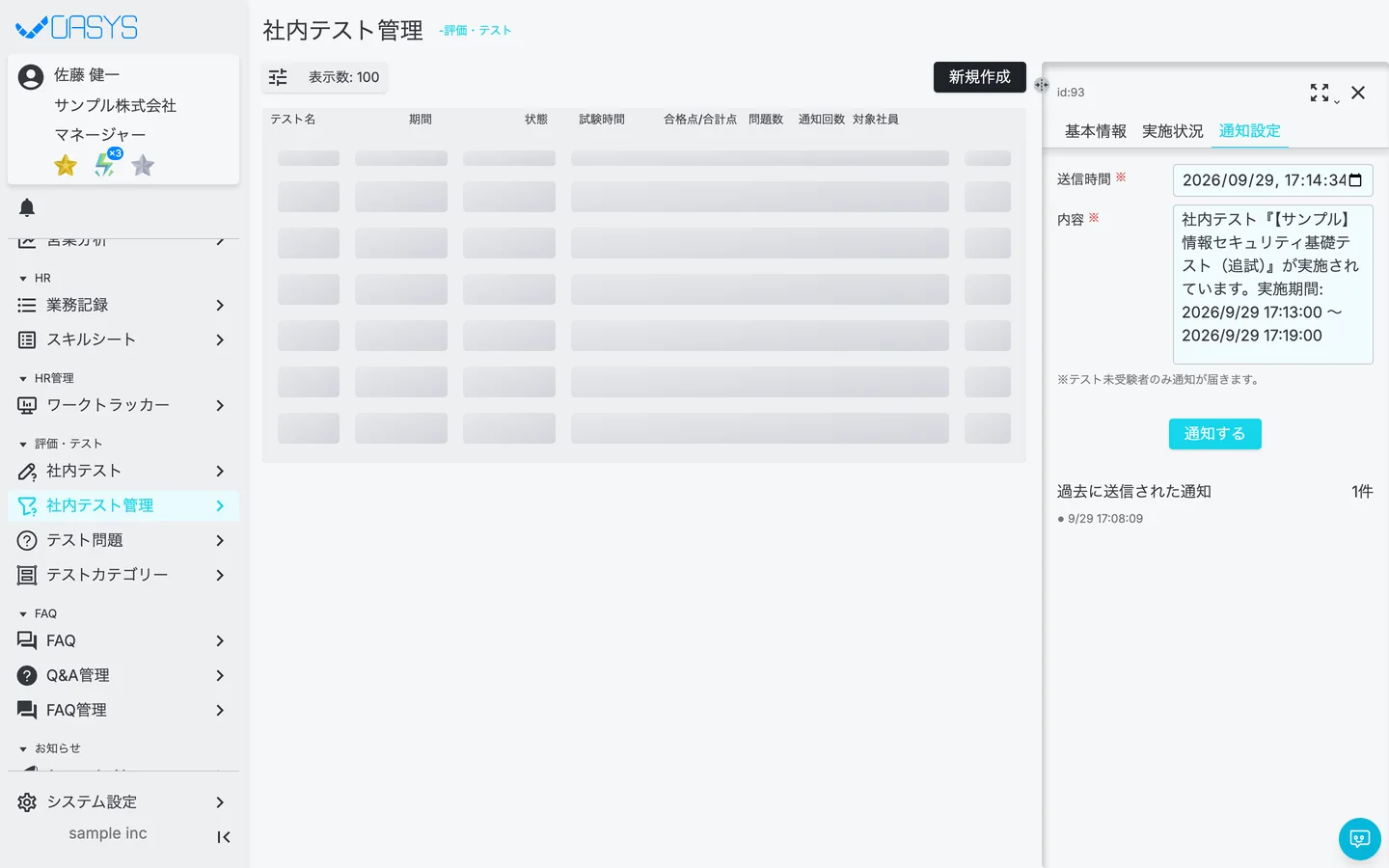Viewport: 1389px width, 868px height.
Task: Collapse the HR管理 section
Action: coord(23,379)
